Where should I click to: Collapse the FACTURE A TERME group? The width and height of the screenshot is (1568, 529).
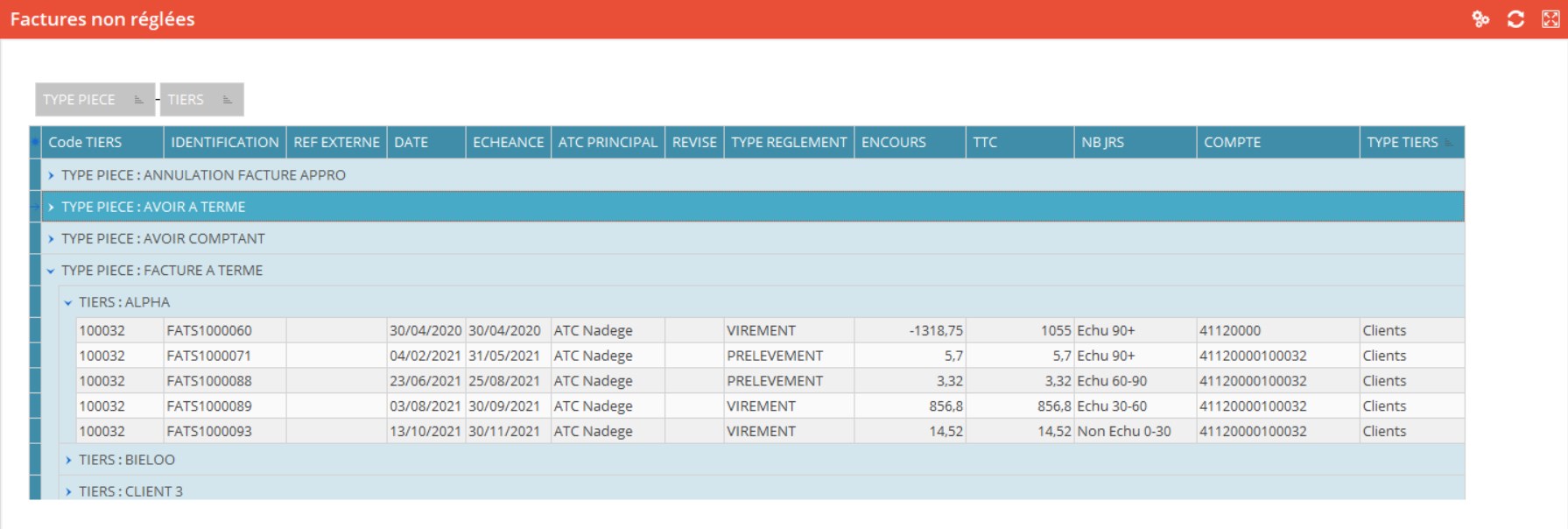[x=51, y=271]
